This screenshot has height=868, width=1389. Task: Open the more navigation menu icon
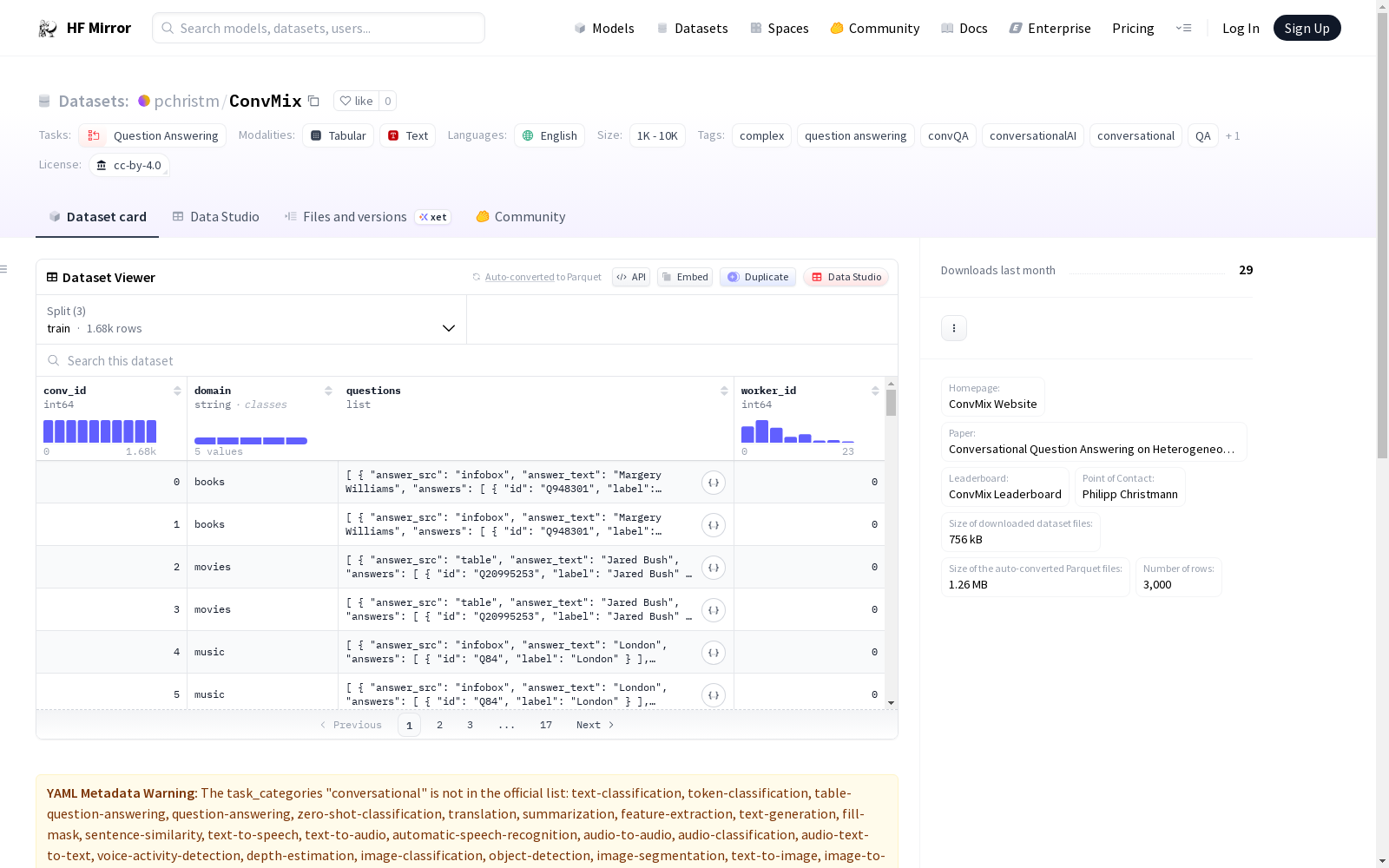(1183, 28)
